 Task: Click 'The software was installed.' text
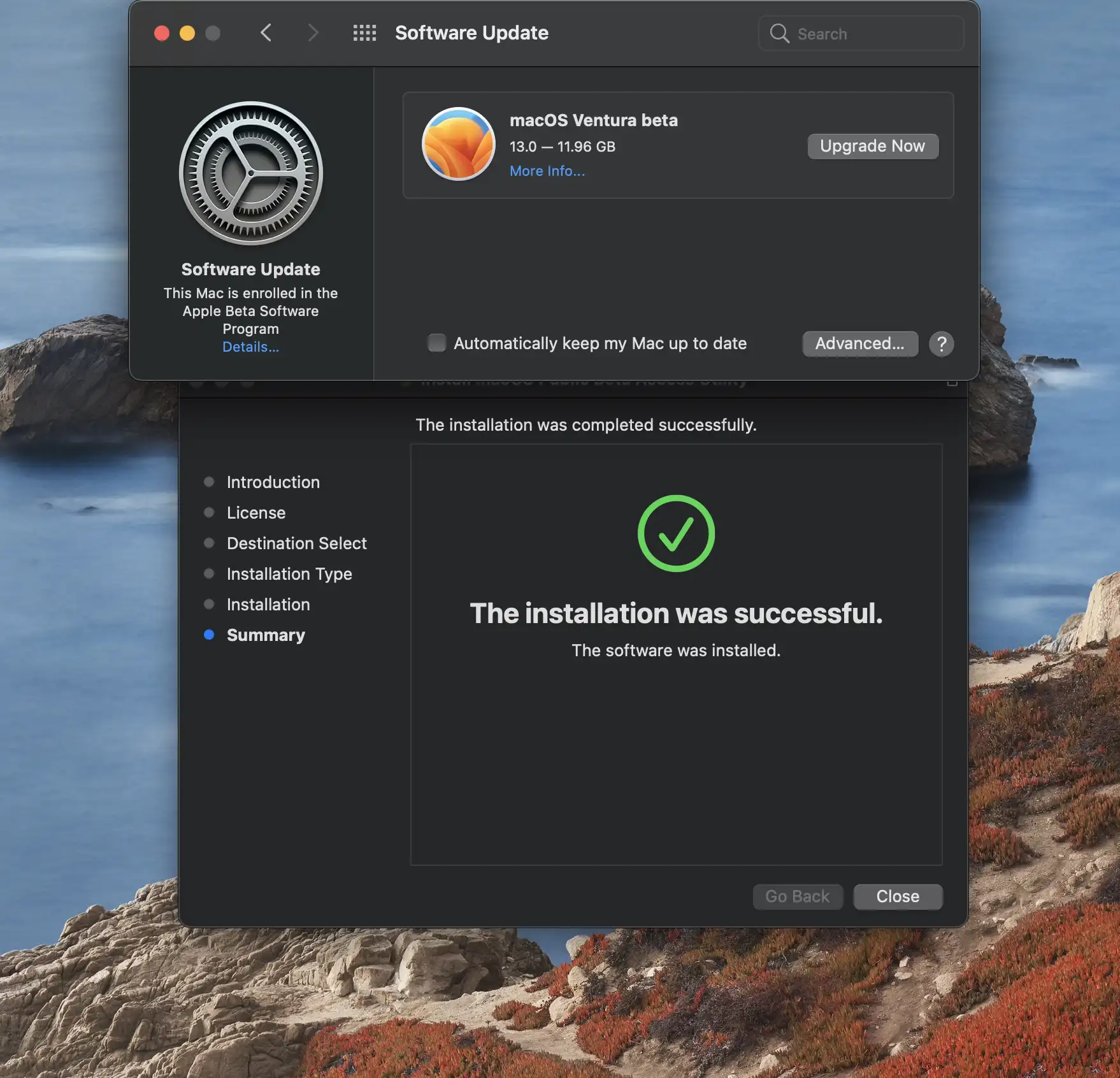coord(676,650)
